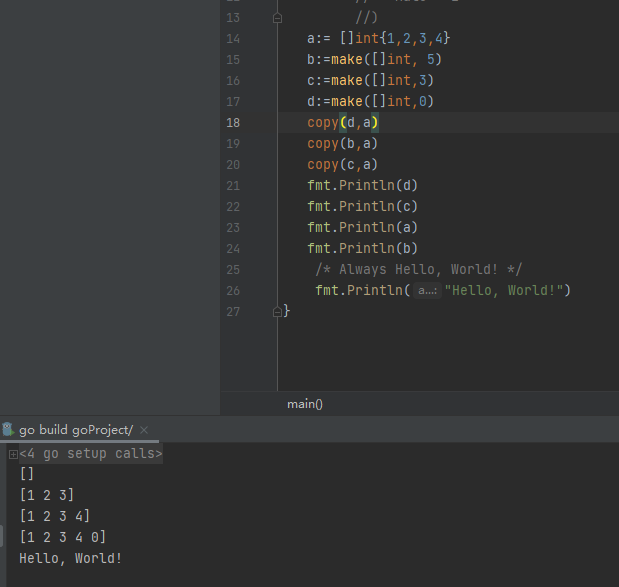Click line number 18 in the gutter
The image size is (619, 587).
click(x=233, y=123)
